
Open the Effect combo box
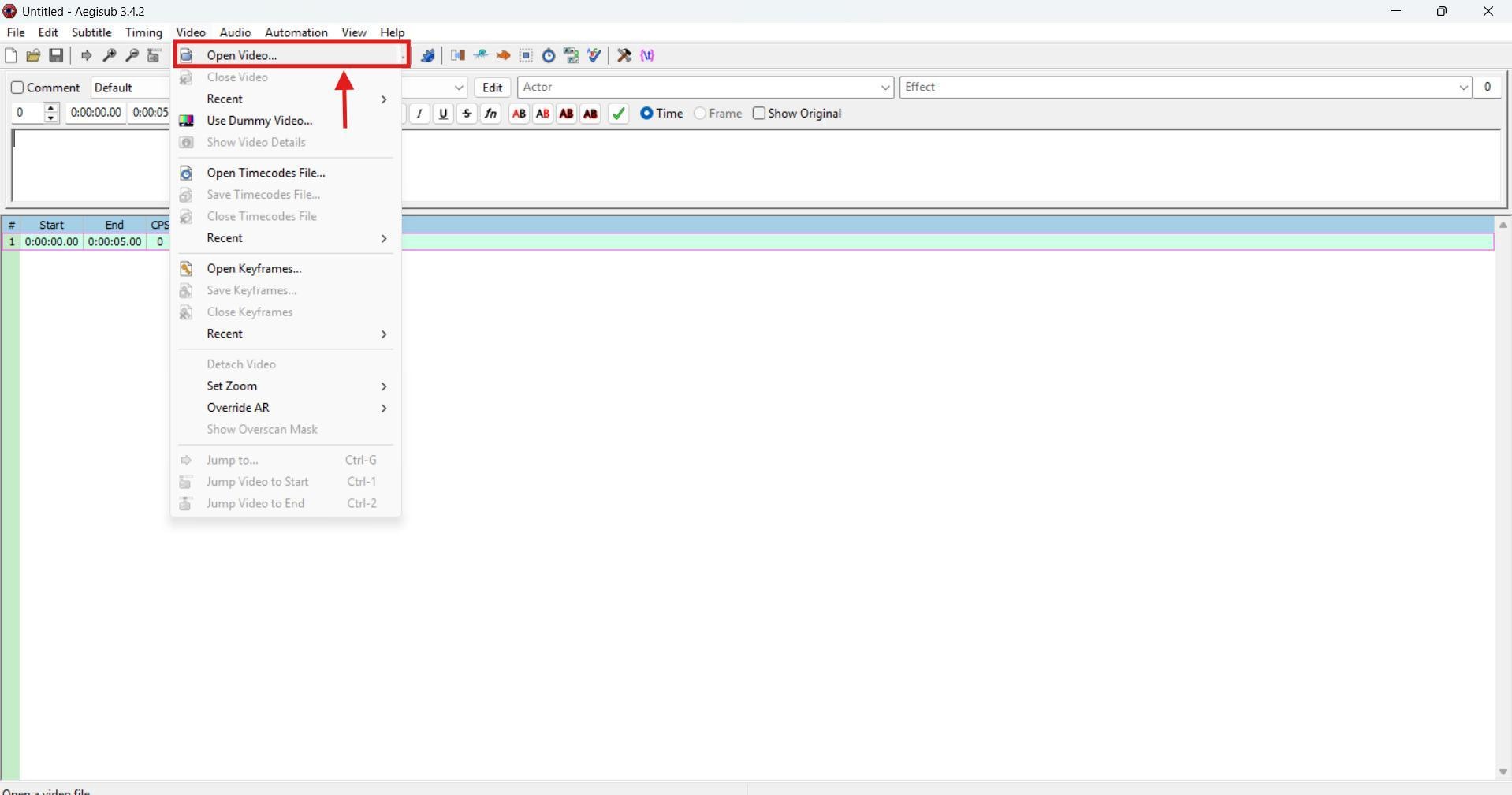click(x=1186, y=88)
